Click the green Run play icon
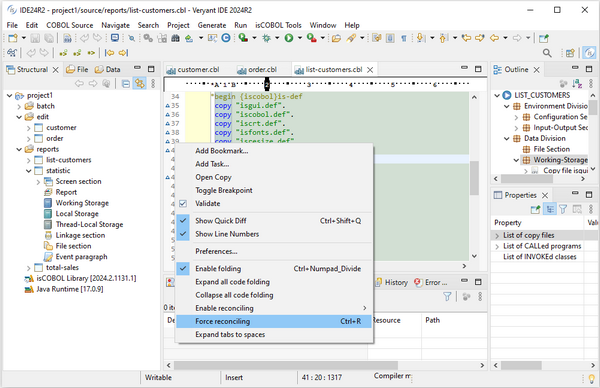 click(289, 38)
